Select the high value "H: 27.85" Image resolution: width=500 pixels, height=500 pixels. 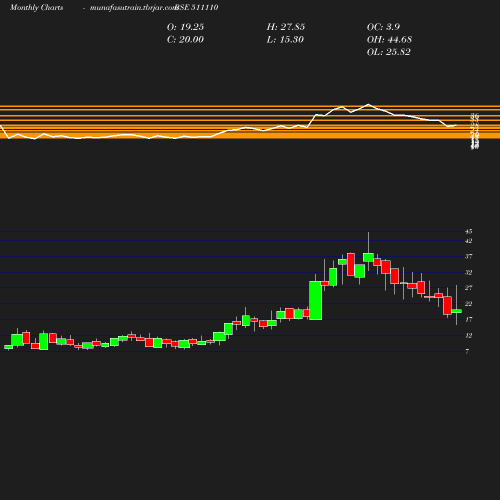(x=286, y=27)
